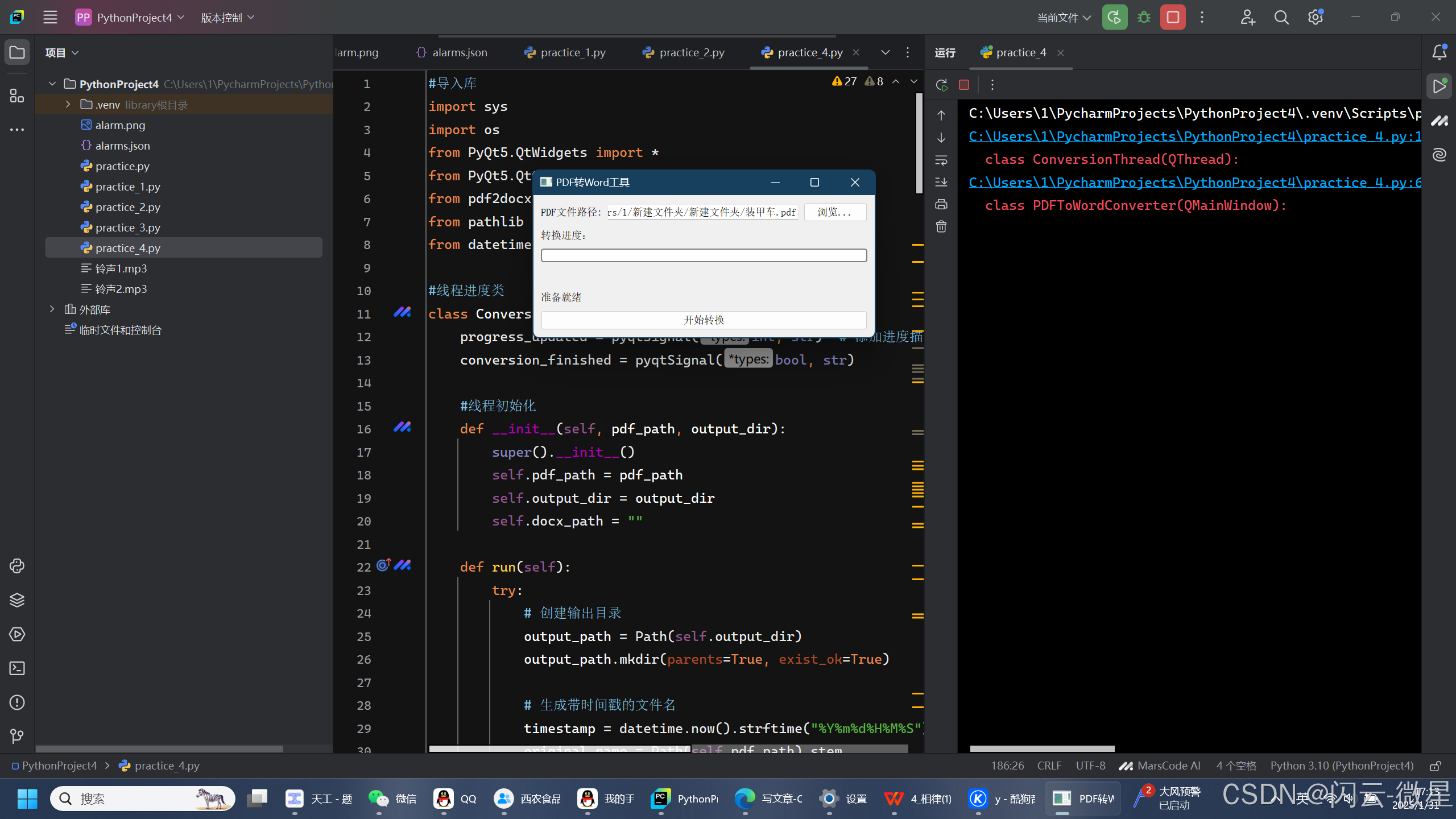Switch to the practice_2.py tab
Viewport: 1456px width, 819px height.
coord(683,52)
